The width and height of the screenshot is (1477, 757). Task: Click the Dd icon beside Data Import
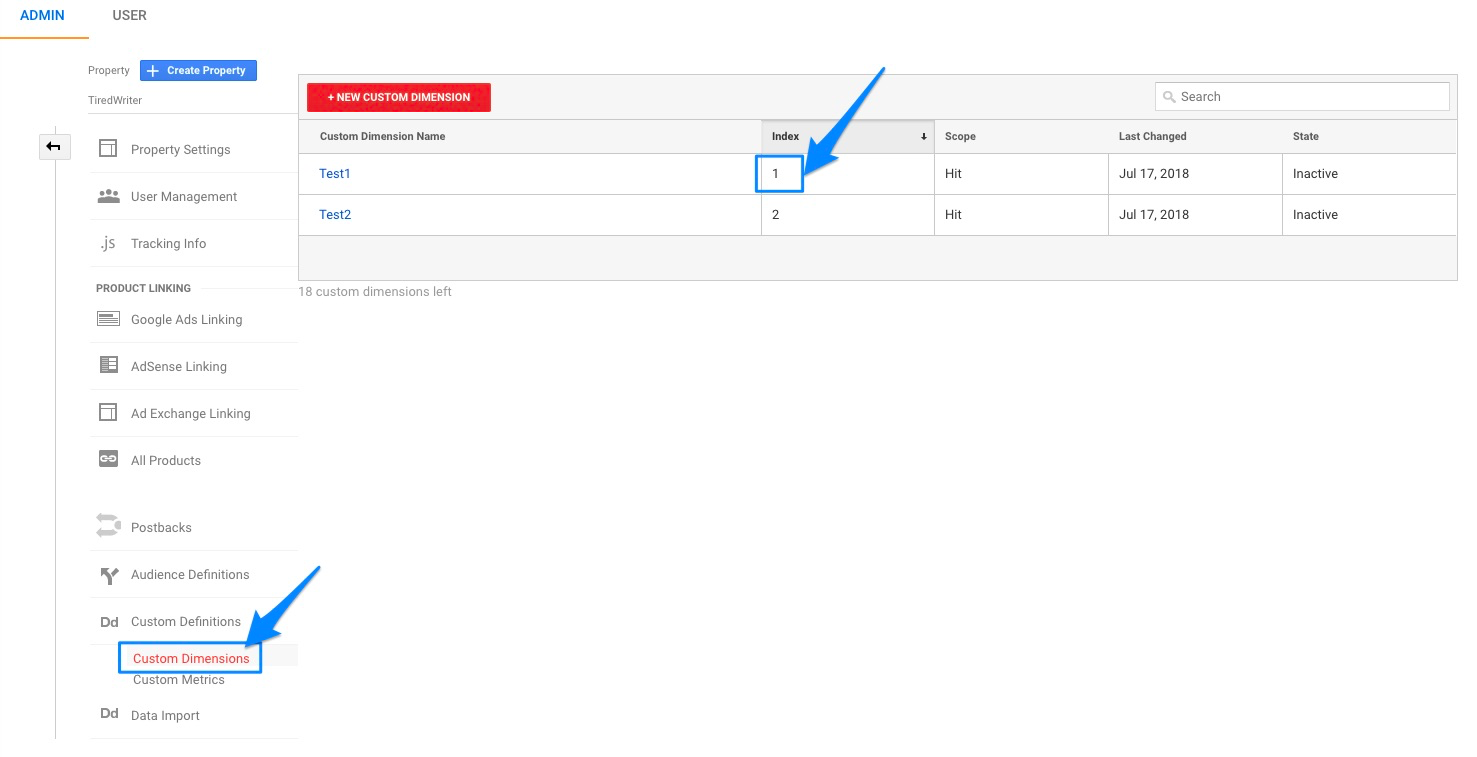pyautogui.click(x=109, y=714)
